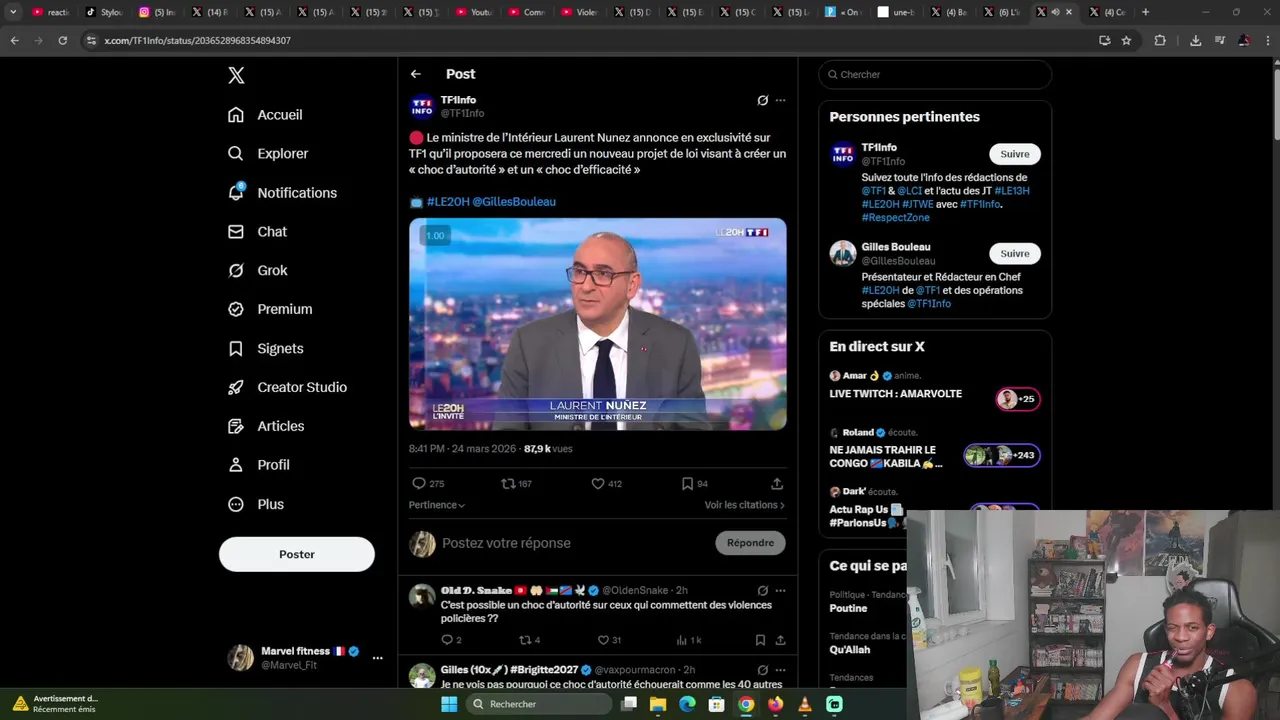Click the address bar URL

pos(197,40)
